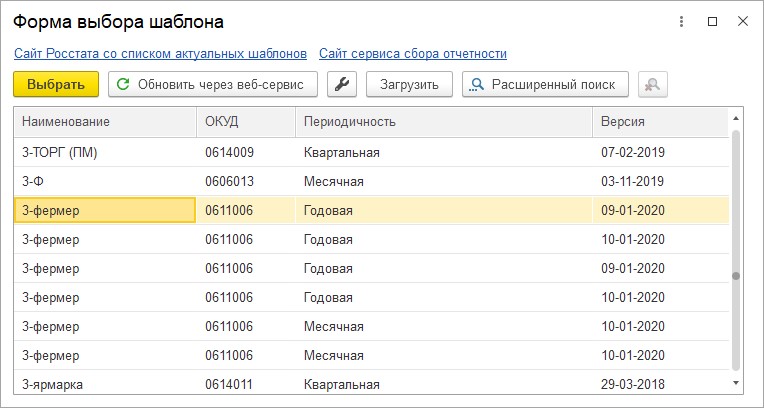
Task: Click the scrollbar up arrow
Action: [736, 118]
